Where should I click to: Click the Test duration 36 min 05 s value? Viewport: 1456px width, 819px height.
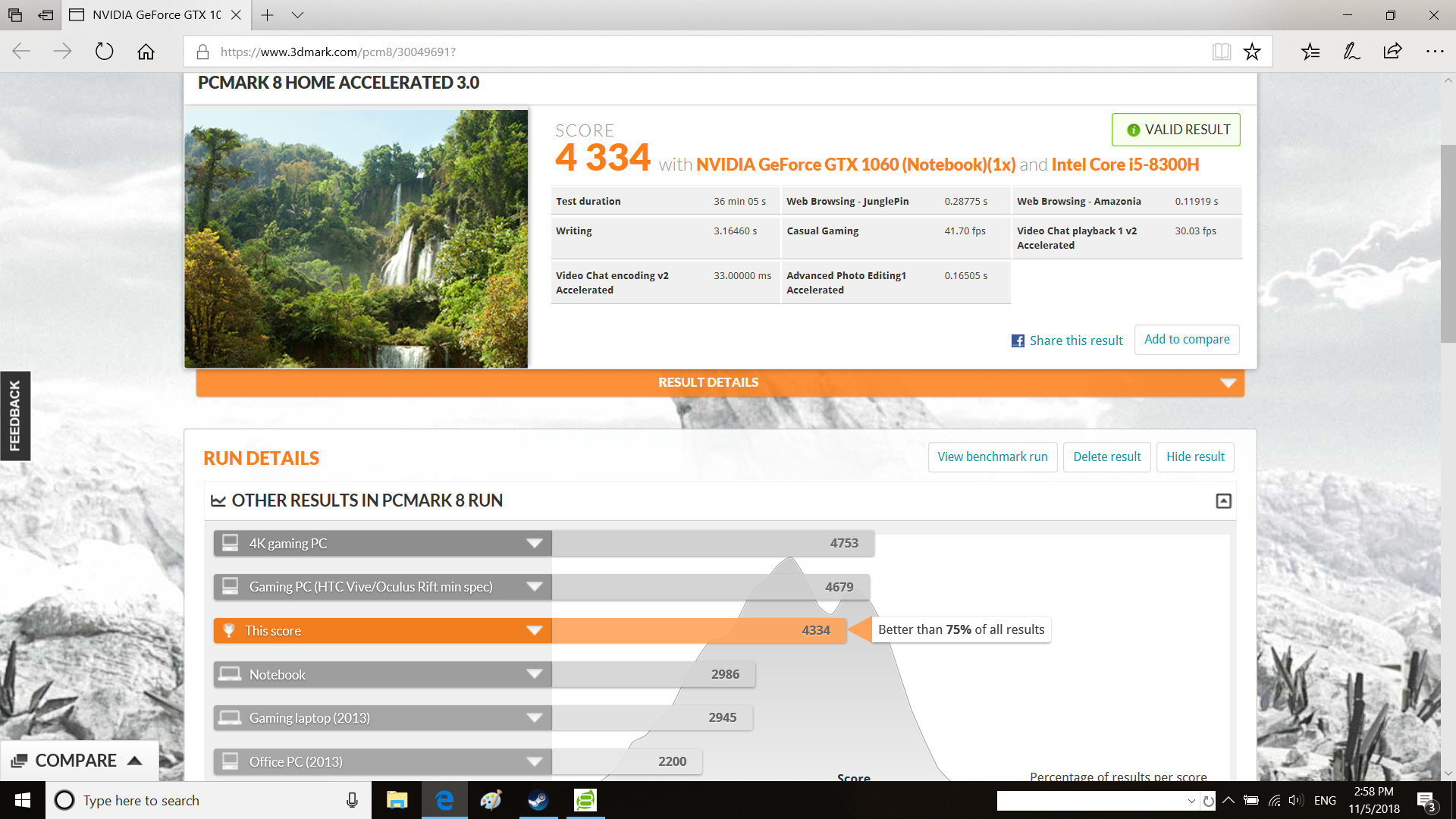coord(739,201)
